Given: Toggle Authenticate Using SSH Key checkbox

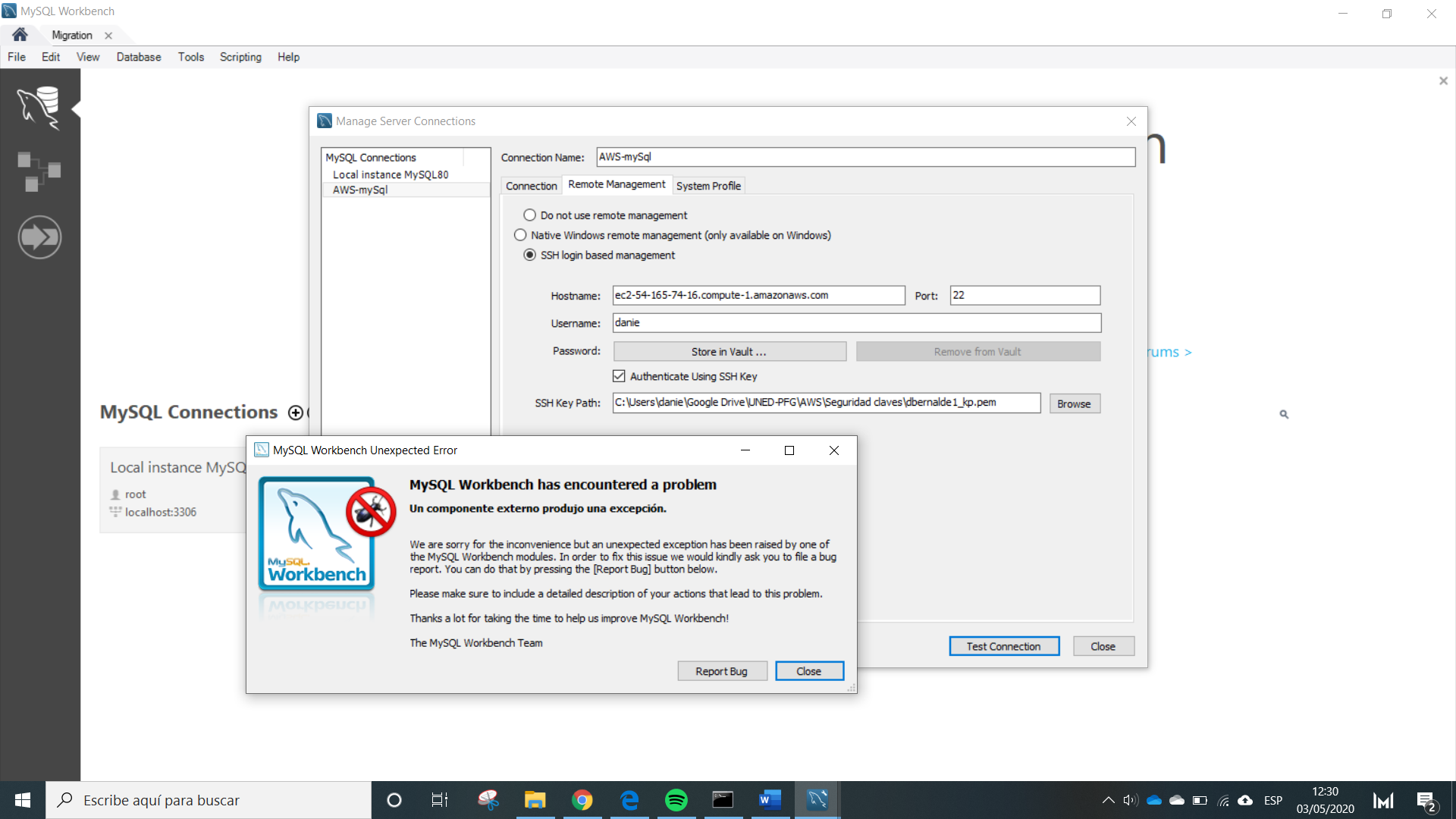Looking at the screenshot, I should (619, 376).
